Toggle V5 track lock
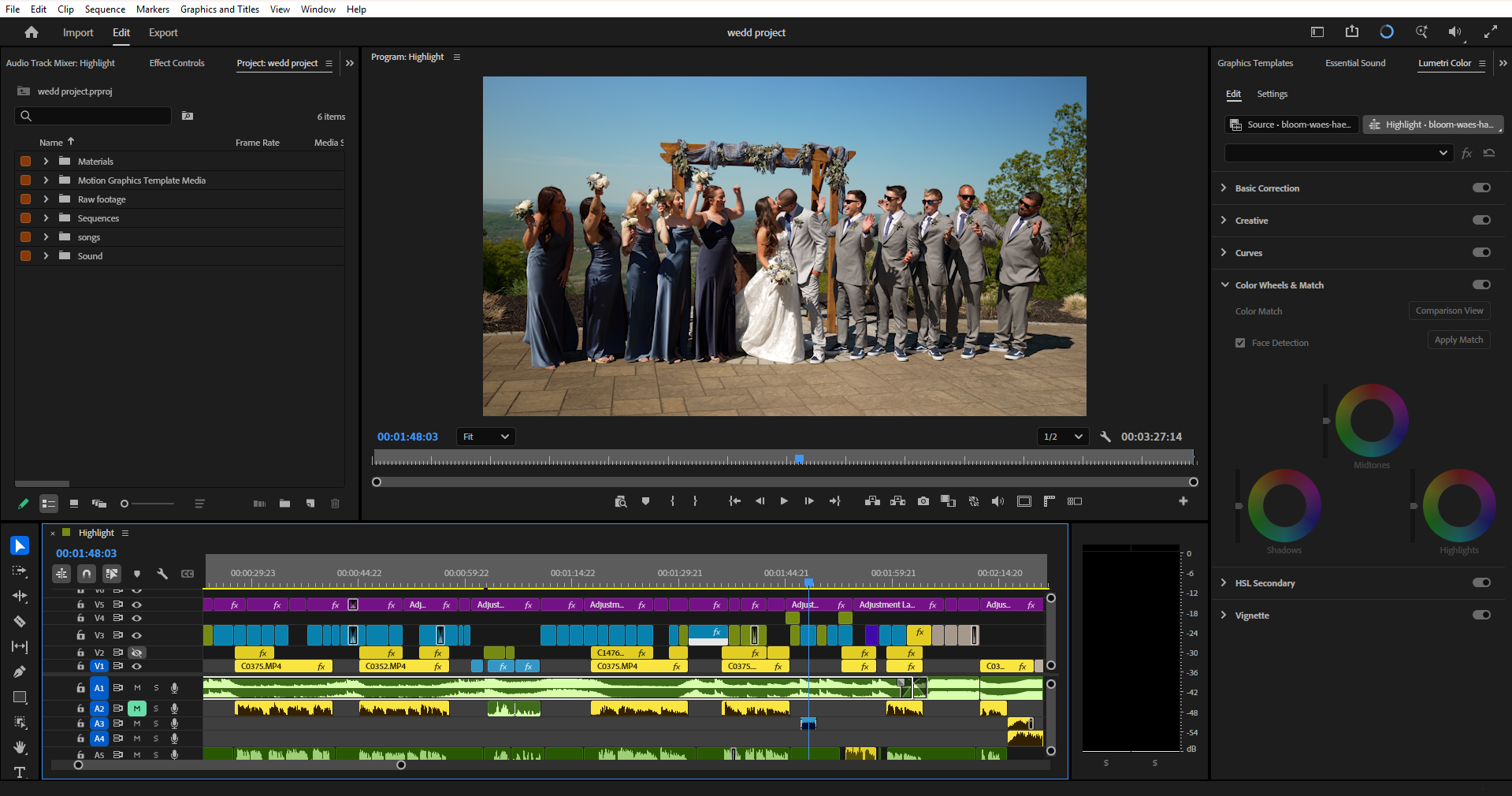Screen dimensions: 1512x796 [x=80, y=604]
